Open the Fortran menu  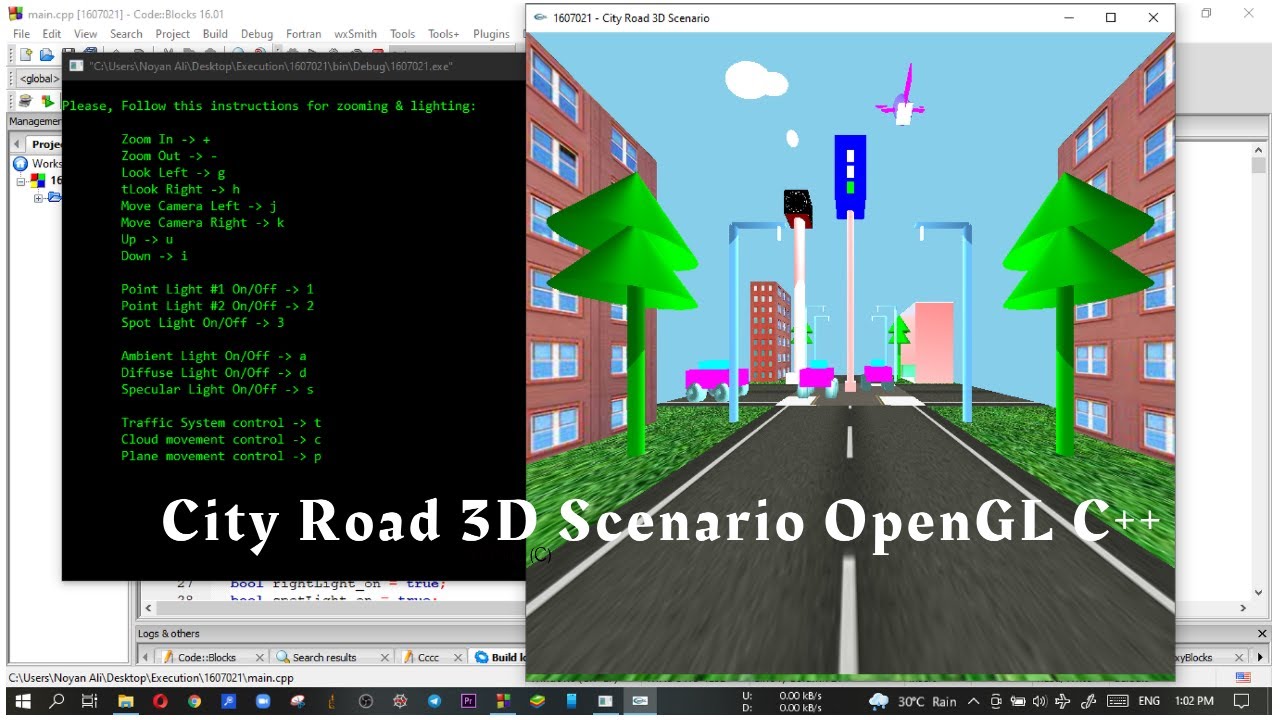(304, 34)
